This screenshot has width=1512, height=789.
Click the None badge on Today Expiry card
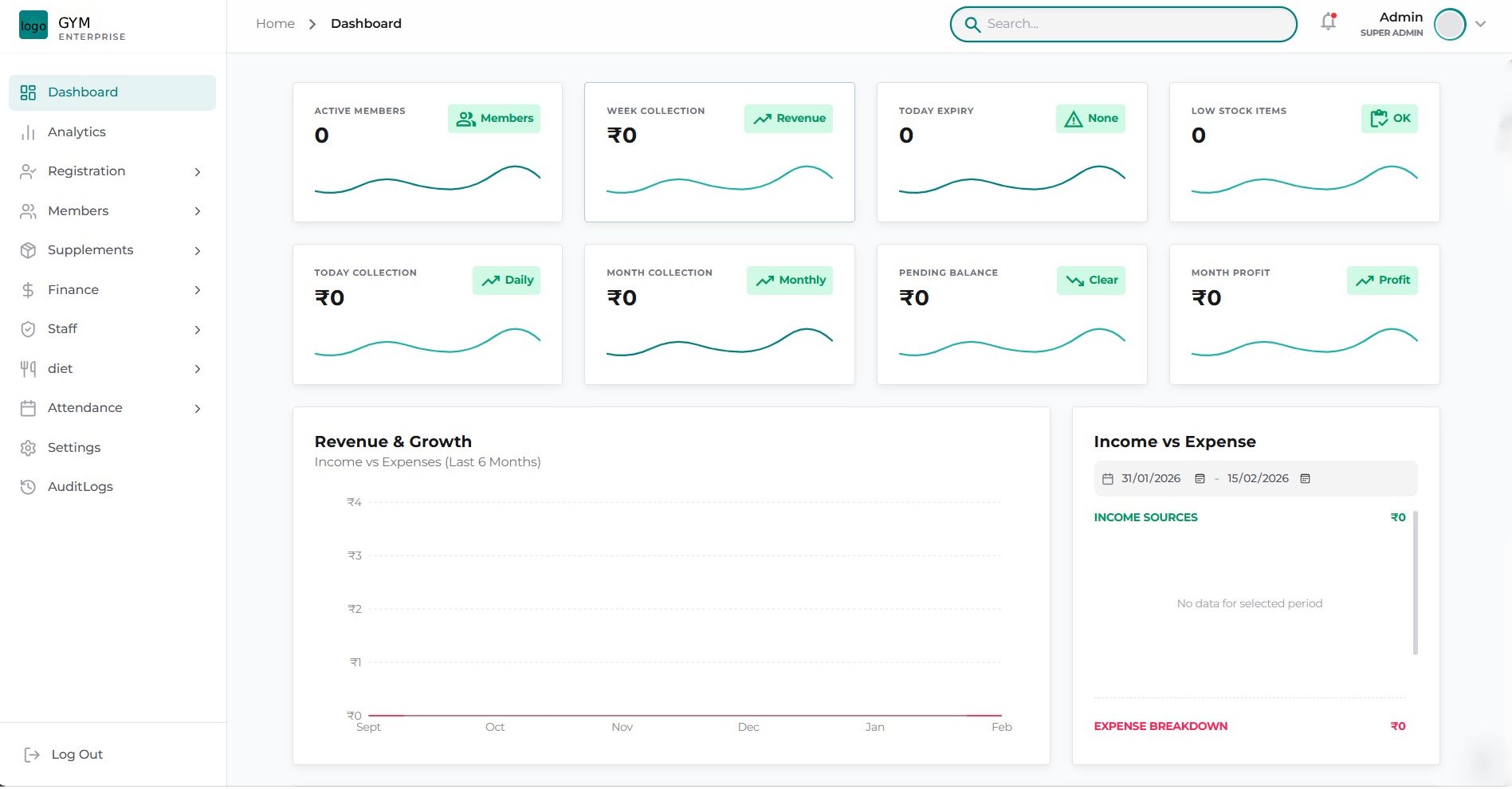pyautogui.click(x=1090, y=118)
